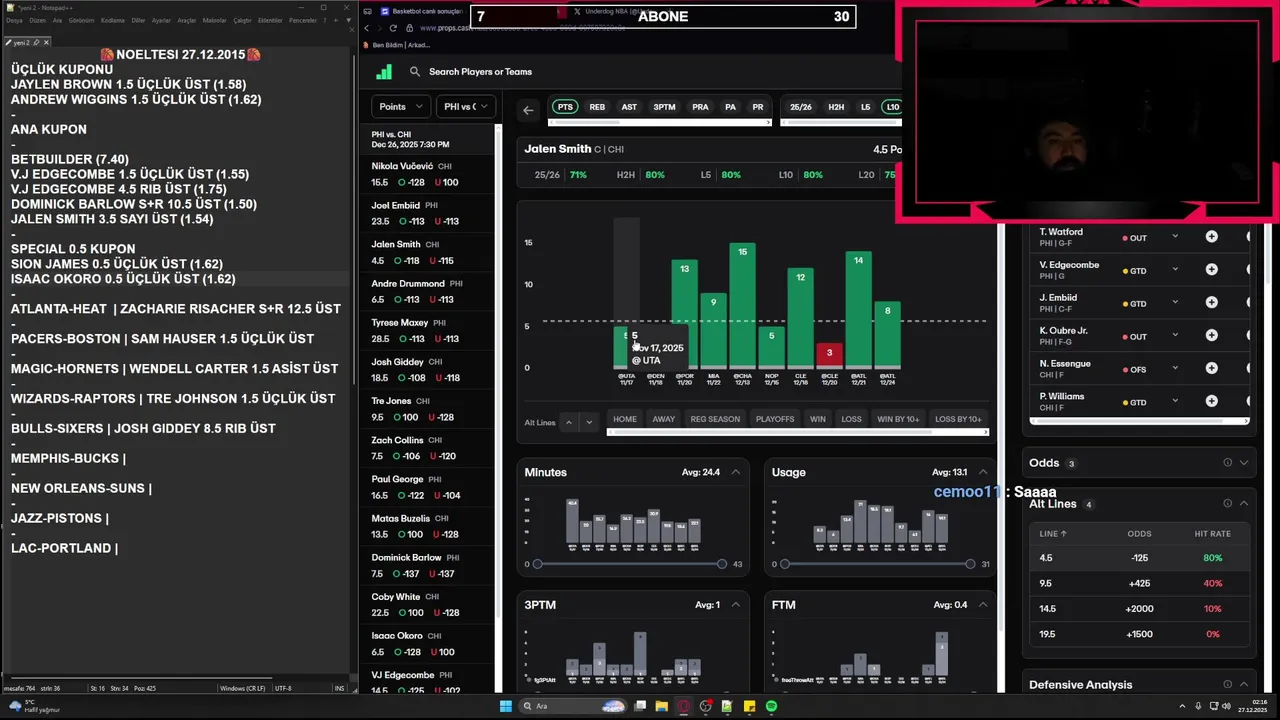Toggle the 3PTM stat pill
This screenshot has width=1280, height=720.
coord(664,107)
